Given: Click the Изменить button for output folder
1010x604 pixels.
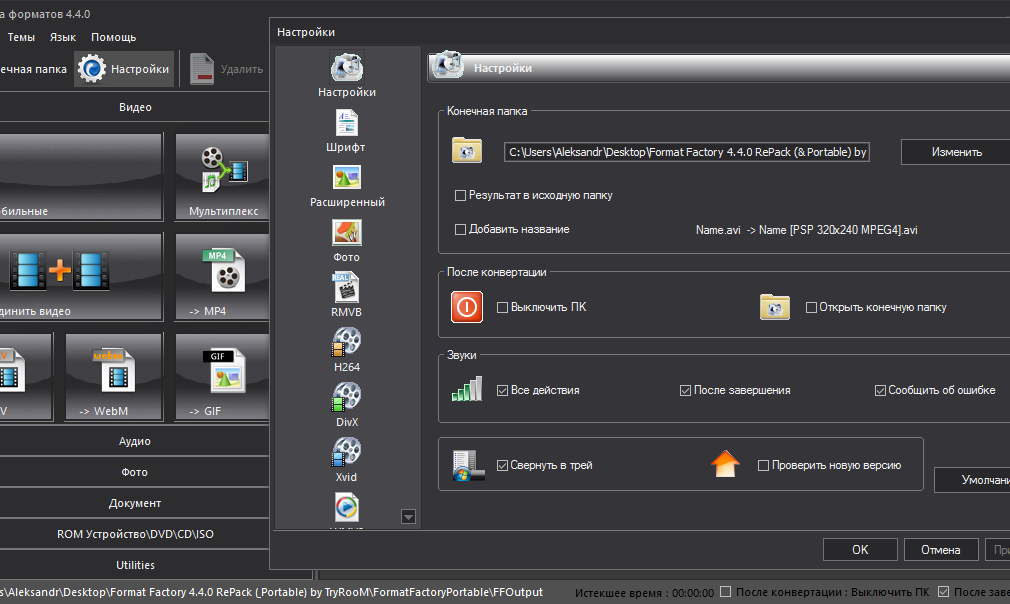Looking at the screenshot, I should pos(956,152).
